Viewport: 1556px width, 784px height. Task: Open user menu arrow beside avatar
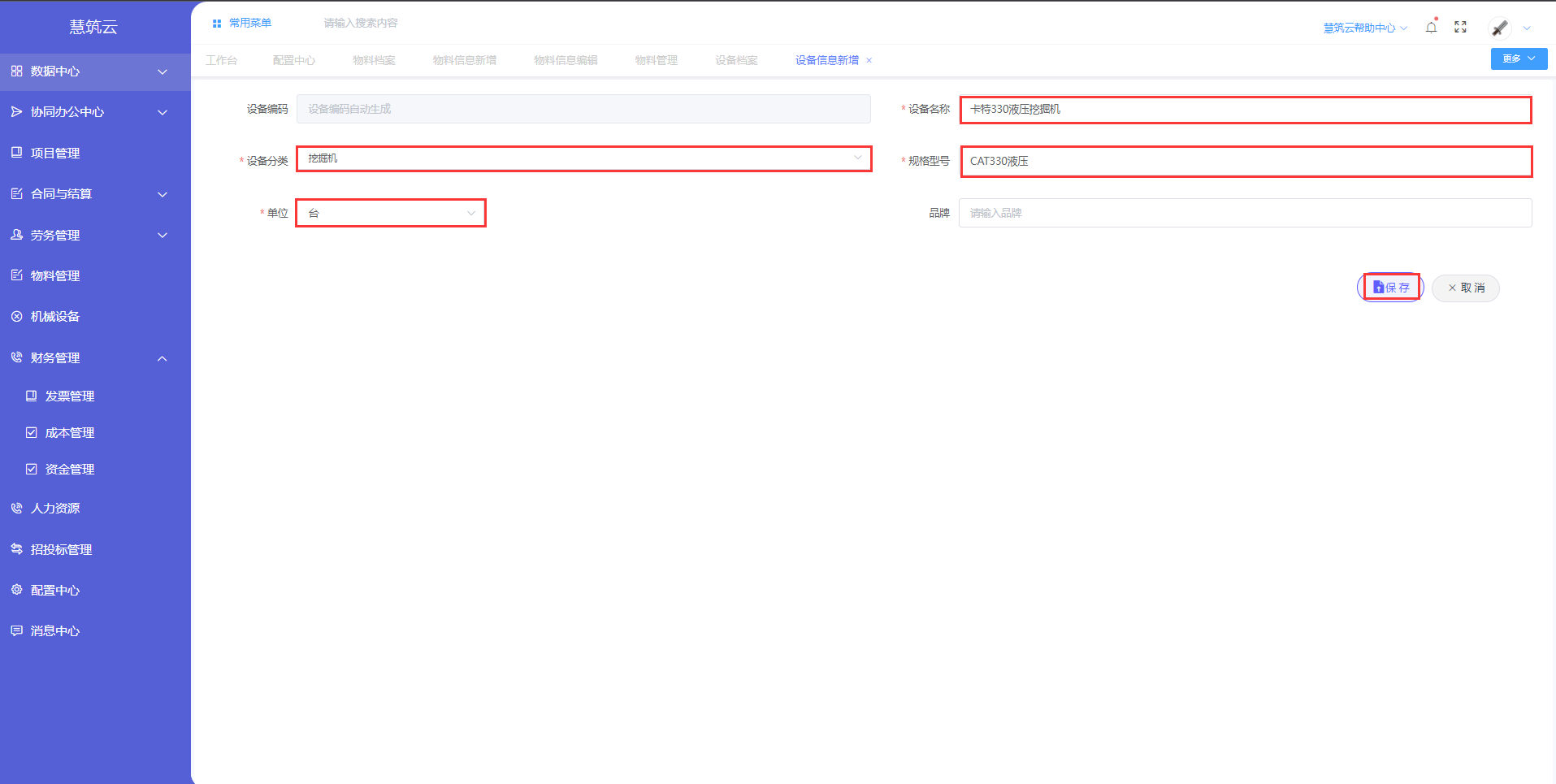(1527, 28)
